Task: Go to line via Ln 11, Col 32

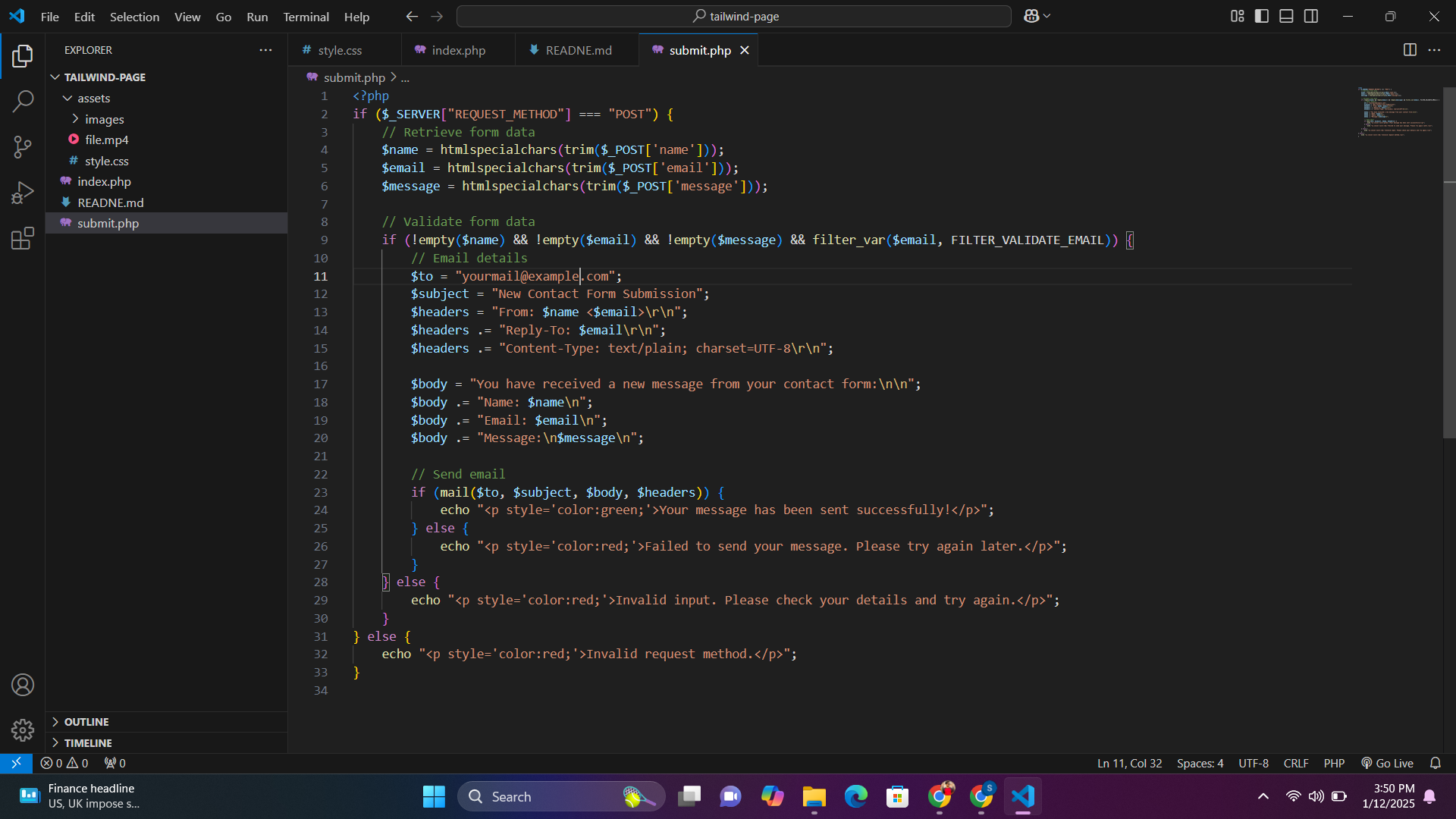Action: (1129, 763)
